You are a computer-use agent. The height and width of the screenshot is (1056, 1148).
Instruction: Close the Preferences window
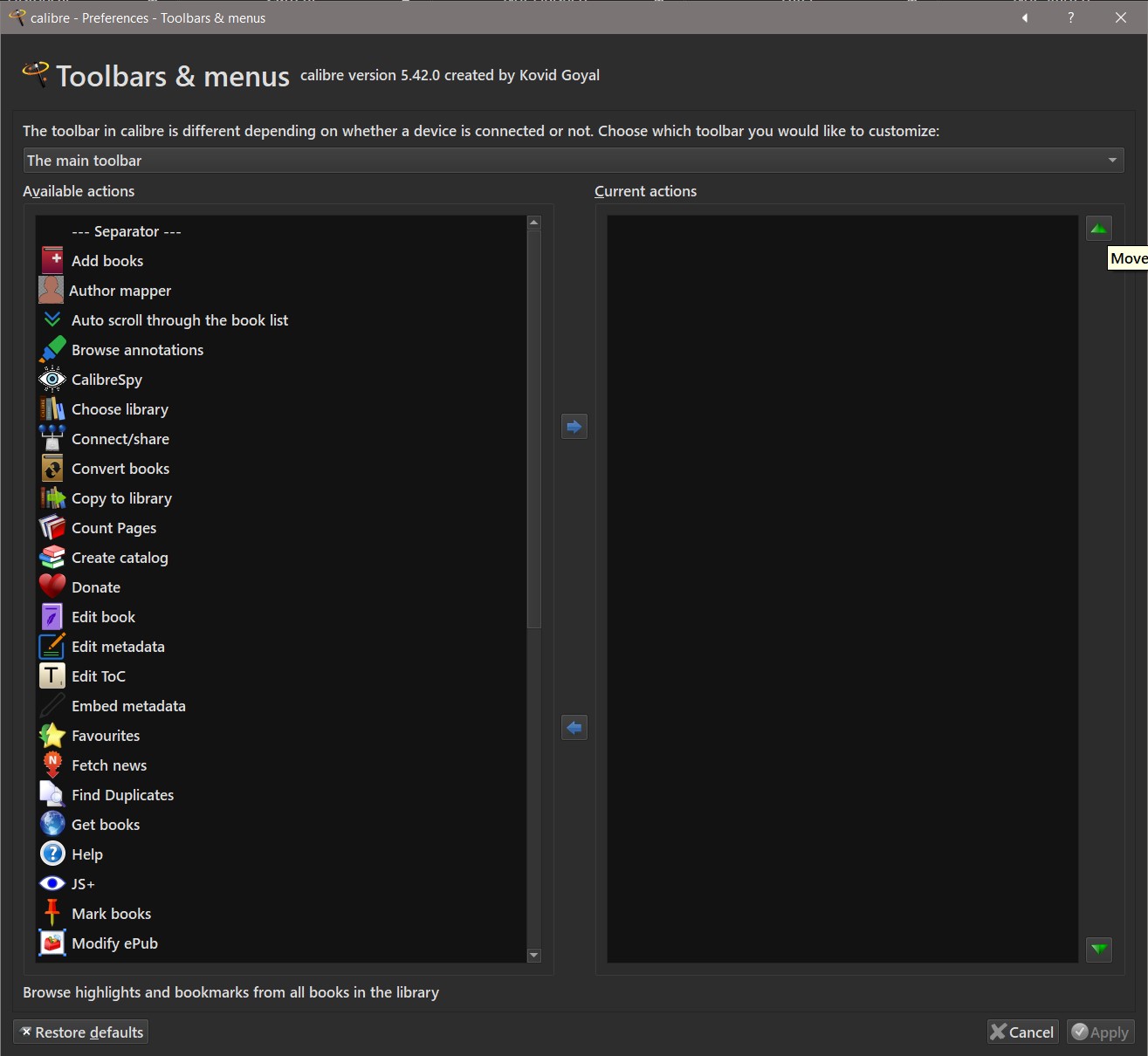pos(1121,17)
